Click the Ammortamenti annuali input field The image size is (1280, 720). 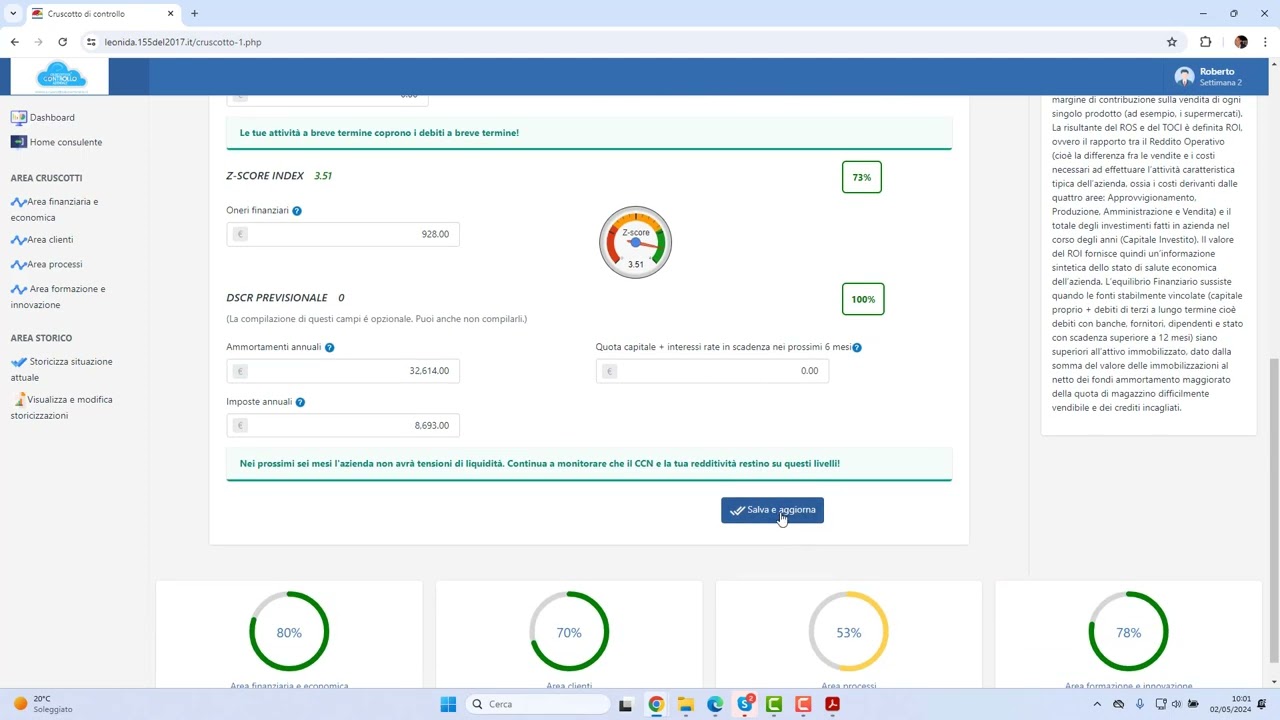[x=343, y=371]
